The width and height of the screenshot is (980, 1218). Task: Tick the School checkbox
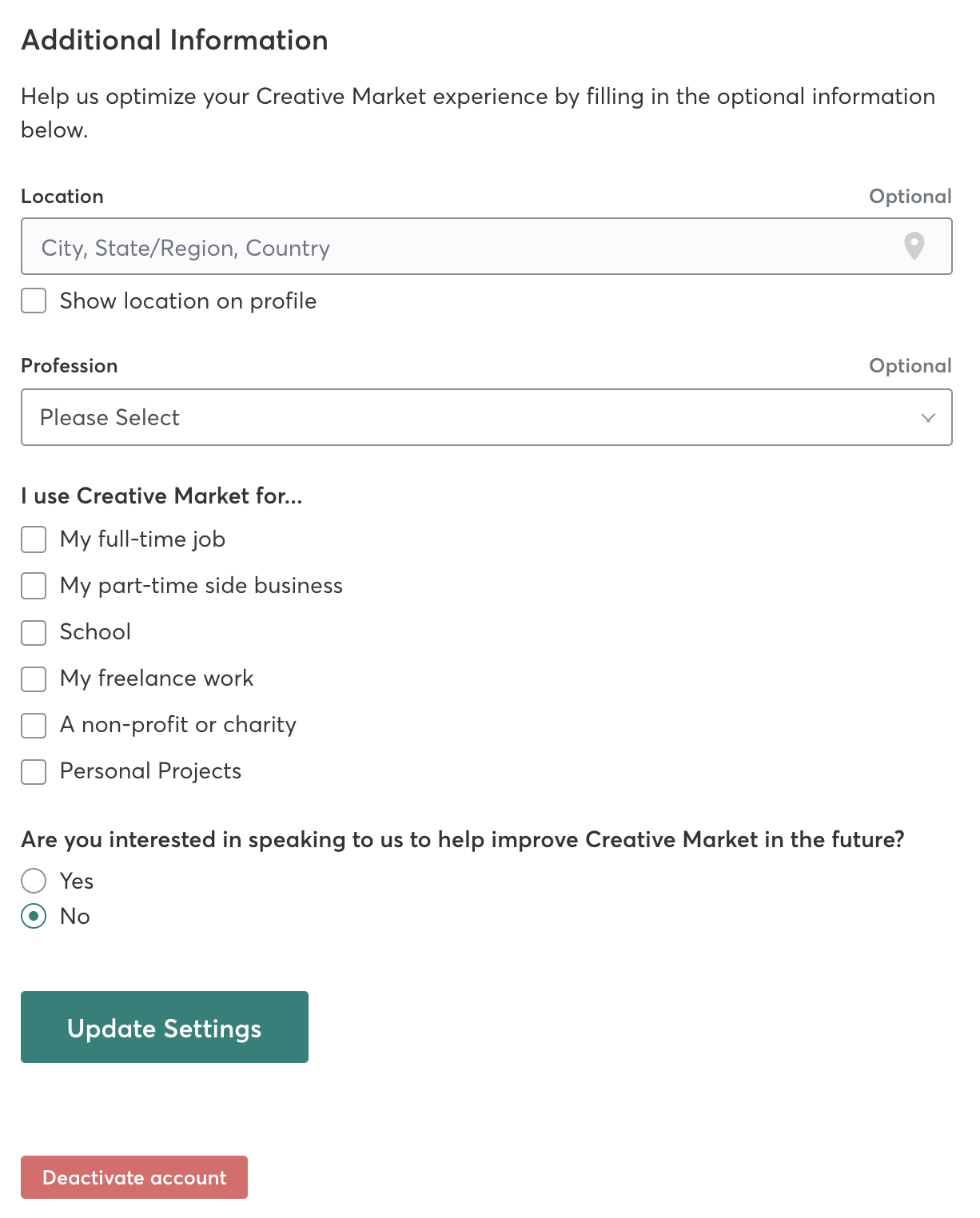click(x=34, y=632)
